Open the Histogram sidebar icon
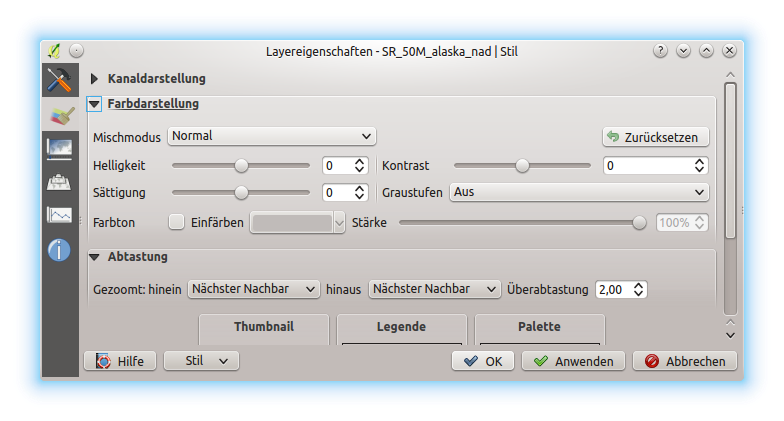The width and height of the screenshot is (784, 421). [x=60, y=215]
